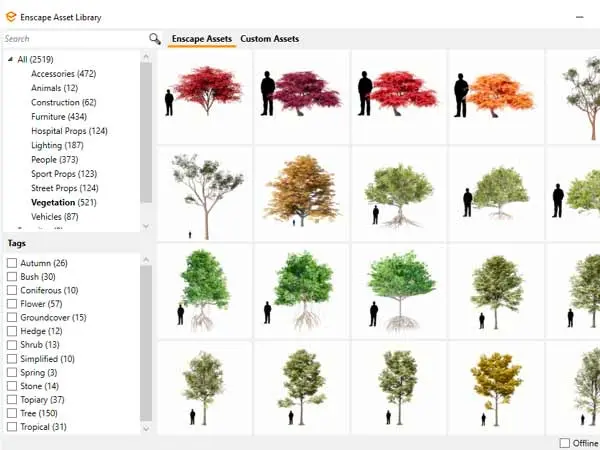Viewport: 600px width, 450px height.
Task: Select the Vegetation (521) category
Action: coord(64,202)
